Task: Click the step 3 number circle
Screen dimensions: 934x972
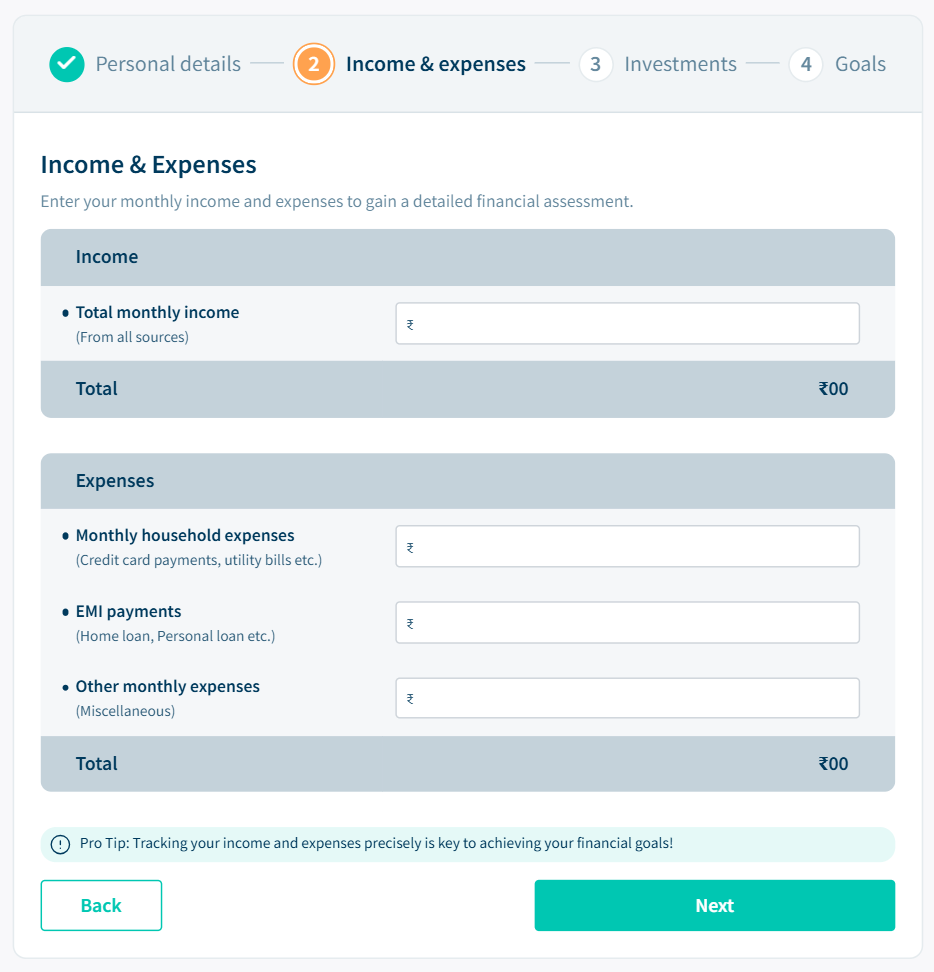Action: [595, 65]
